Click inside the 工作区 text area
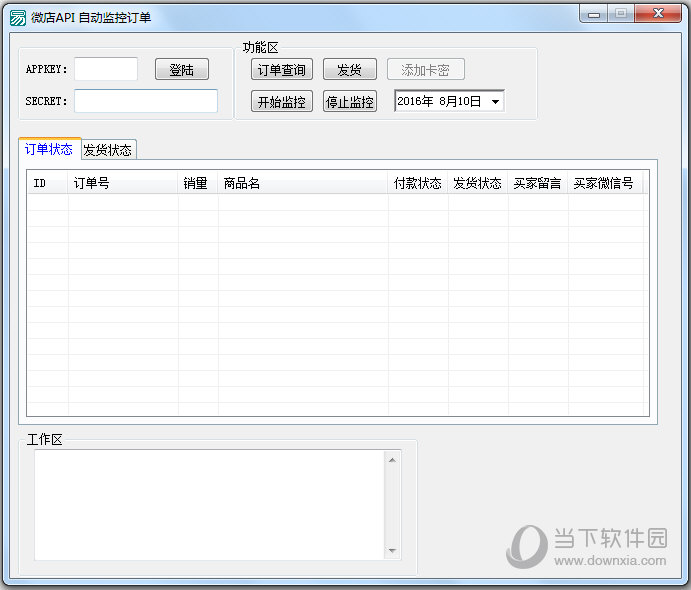The image size is (691, 590). point(209,505)
